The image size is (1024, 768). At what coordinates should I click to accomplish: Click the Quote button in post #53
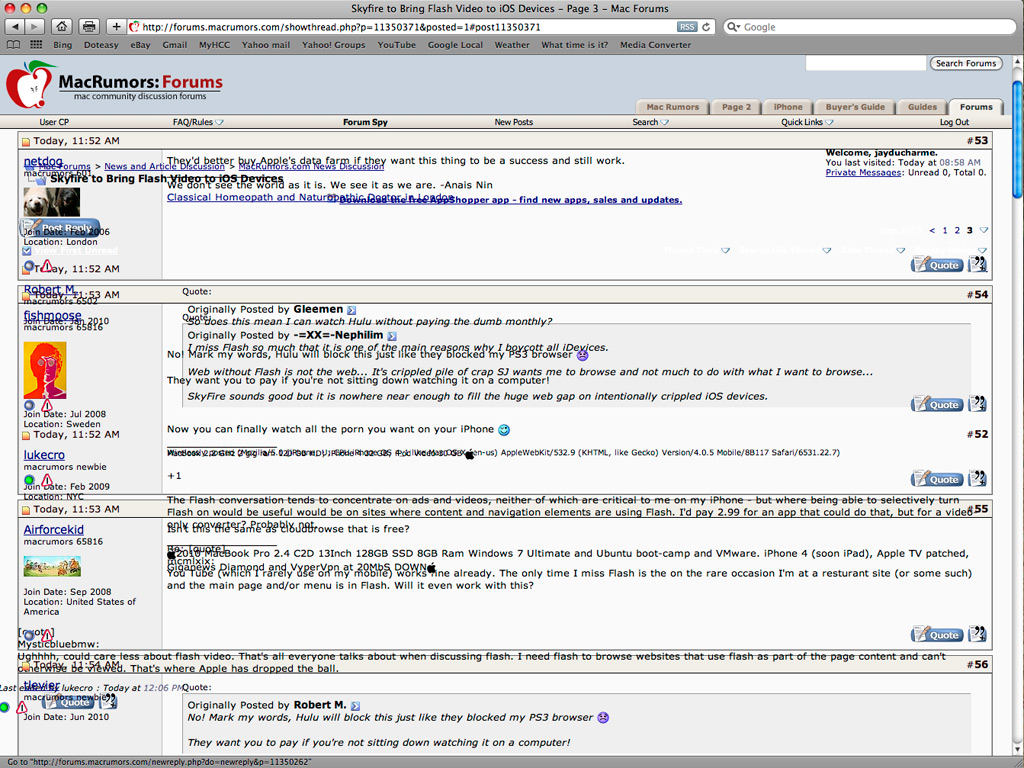[x=937, y=264]
